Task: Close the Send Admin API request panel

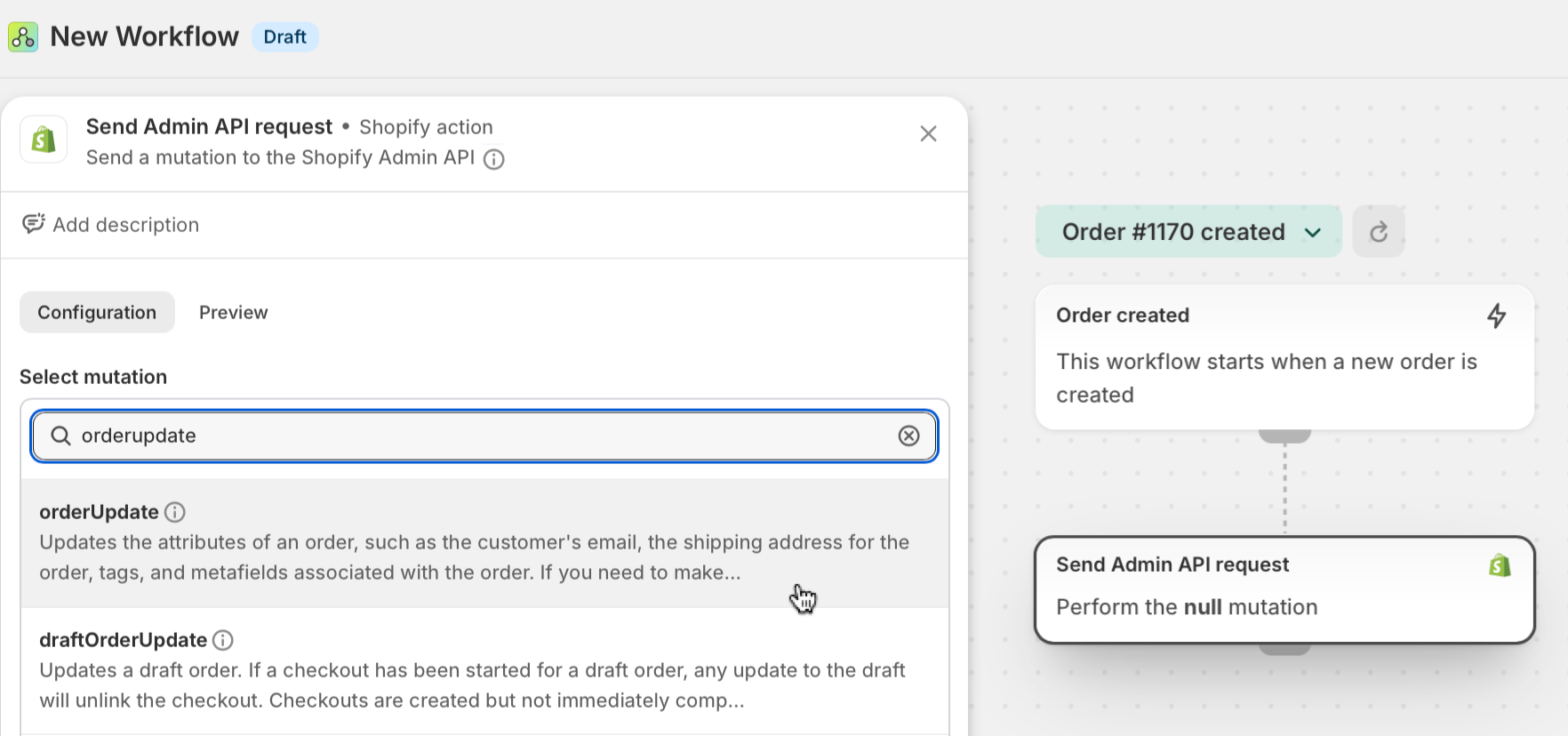Action: point(928,133)
